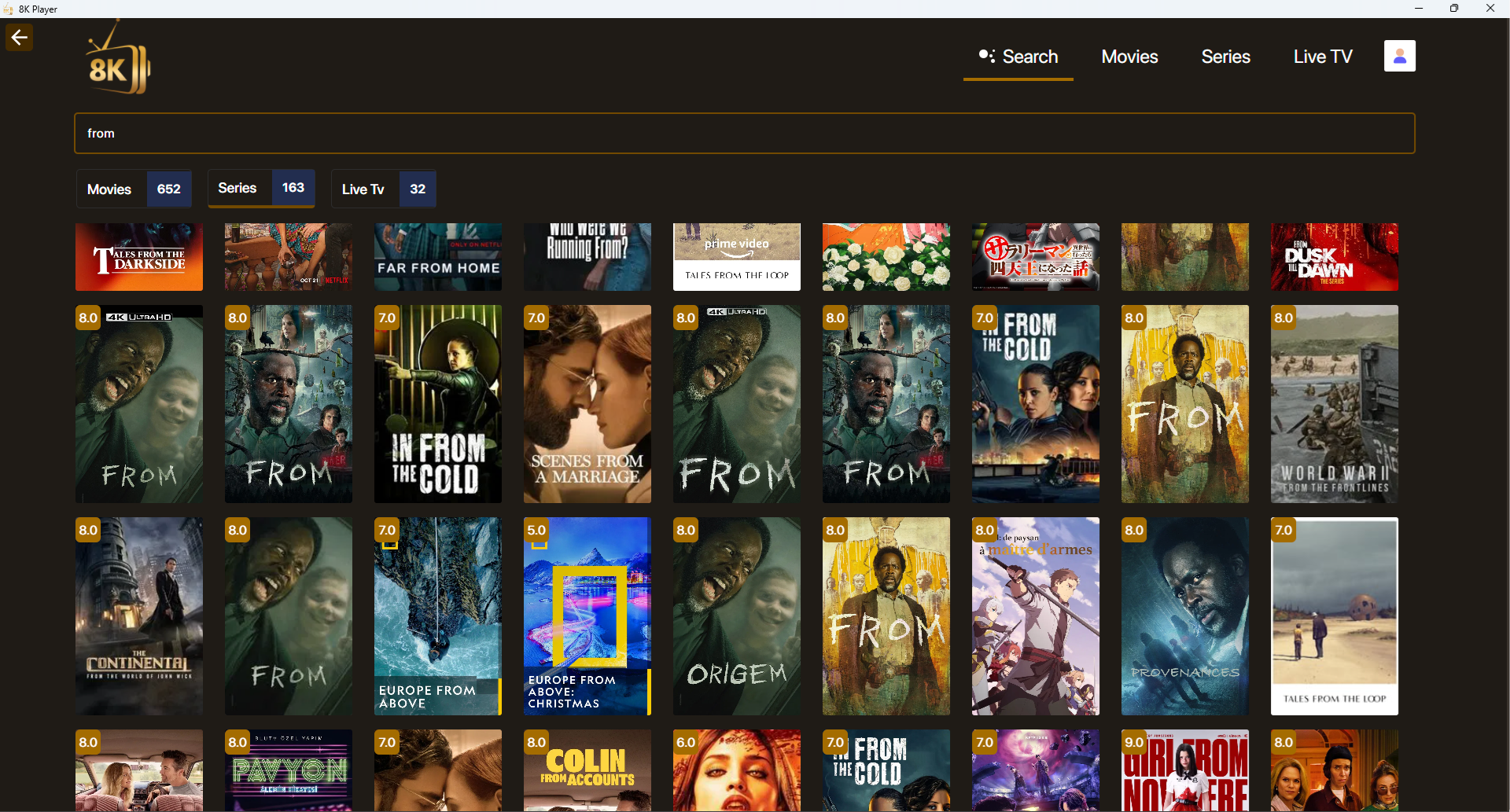Screen dimensions: 1510x812
Task: Click the search field containing 'from'
Action: 744,133
